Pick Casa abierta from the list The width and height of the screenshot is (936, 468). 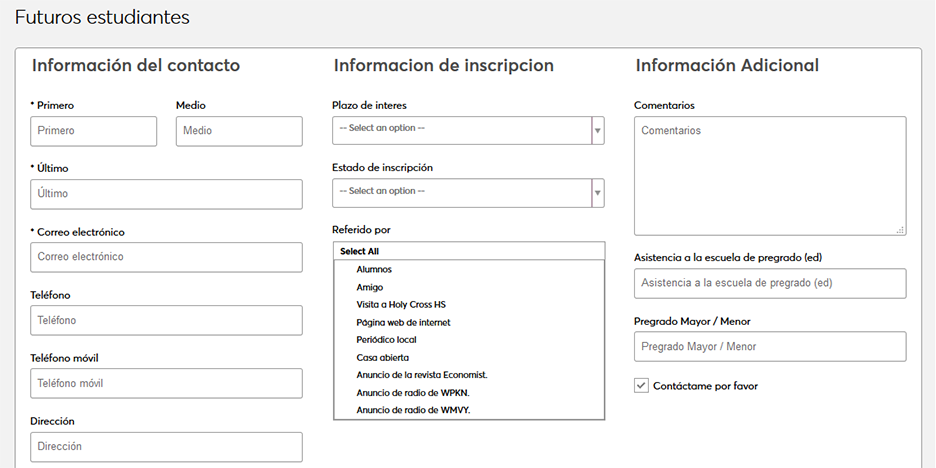click(383, 358)
